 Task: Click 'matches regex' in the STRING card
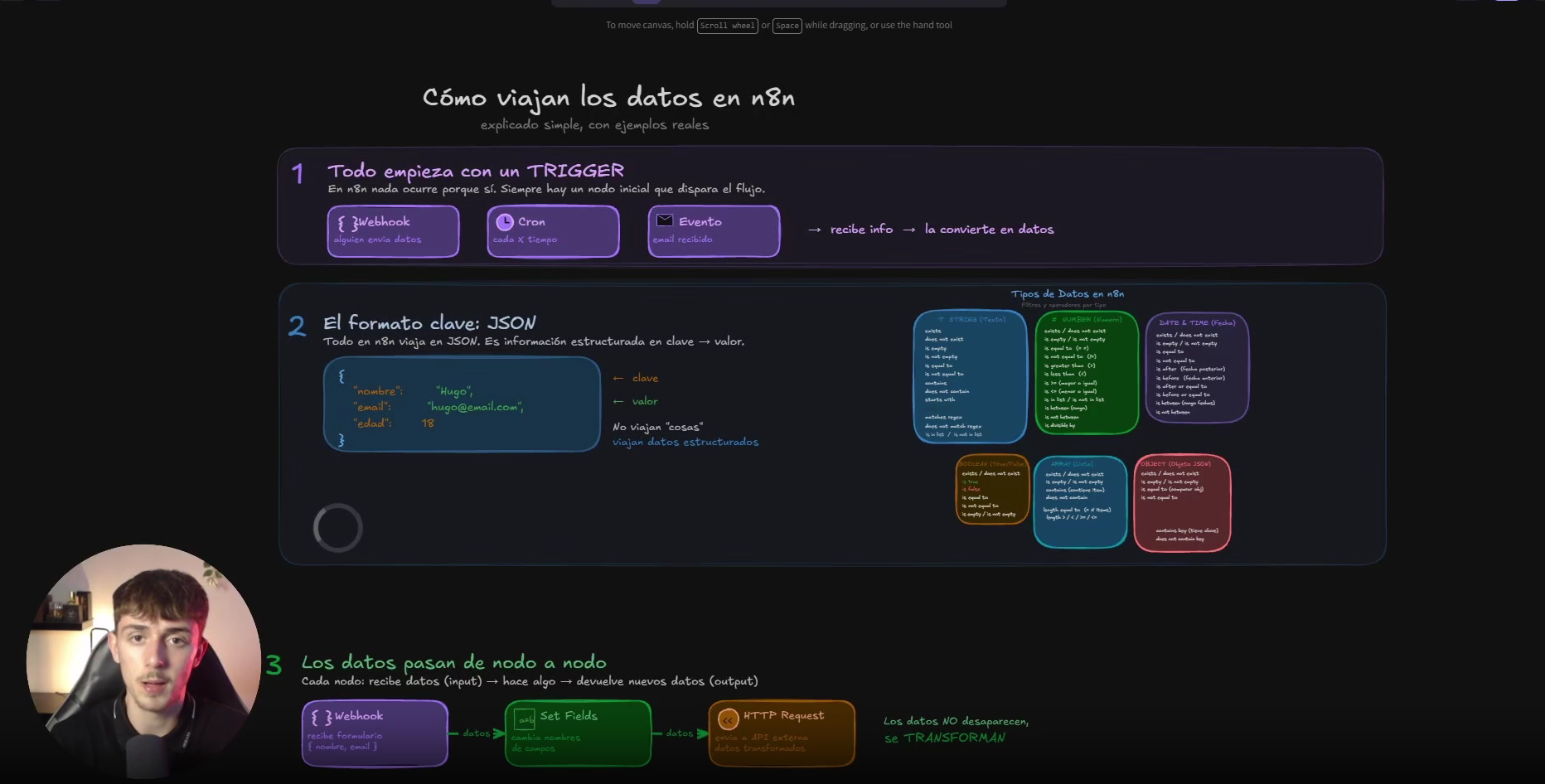tap(943, 418)
